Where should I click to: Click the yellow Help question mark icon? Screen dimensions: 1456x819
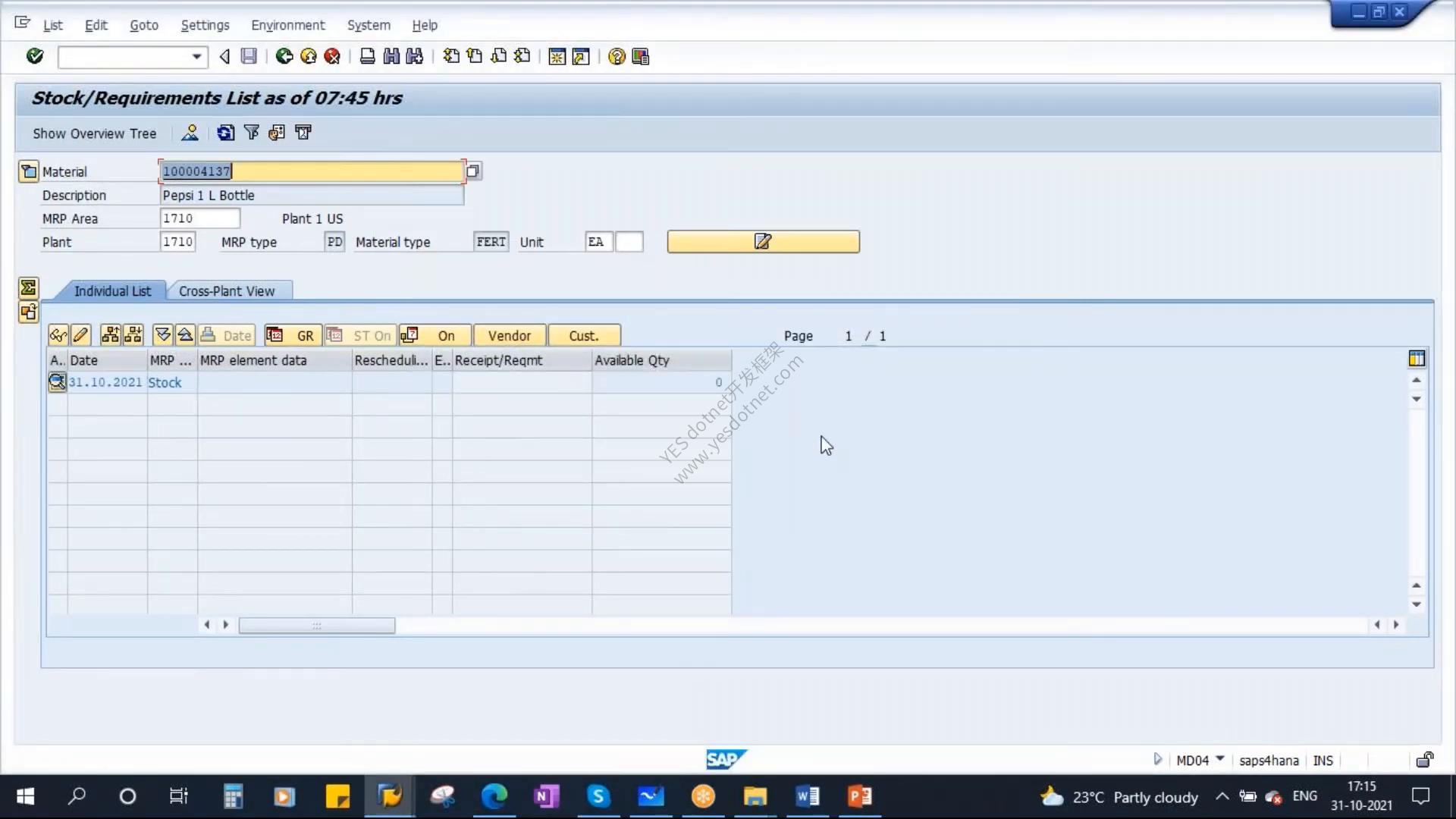[x=617, y=56]
